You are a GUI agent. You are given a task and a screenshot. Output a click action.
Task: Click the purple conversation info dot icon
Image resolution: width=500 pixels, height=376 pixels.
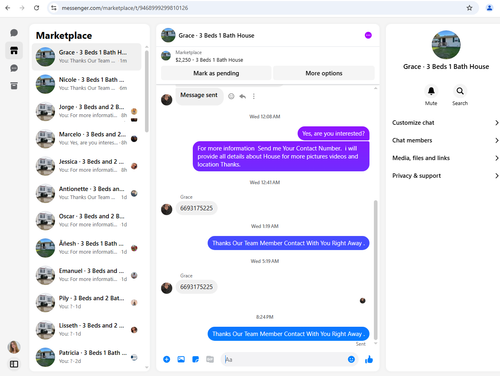point(368,35)
